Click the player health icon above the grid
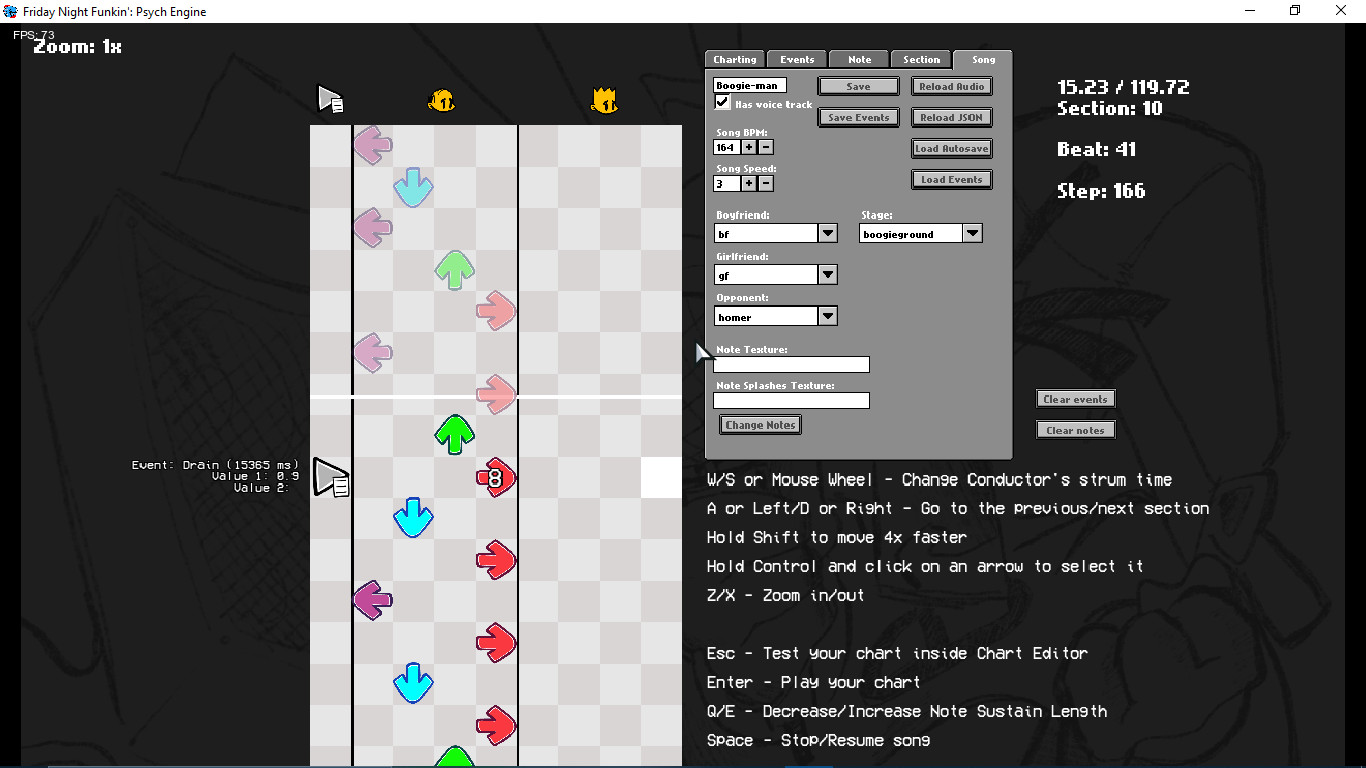The width and height of the screenshot is (1366, 768). pyautogui.click(x=604, y=100)
